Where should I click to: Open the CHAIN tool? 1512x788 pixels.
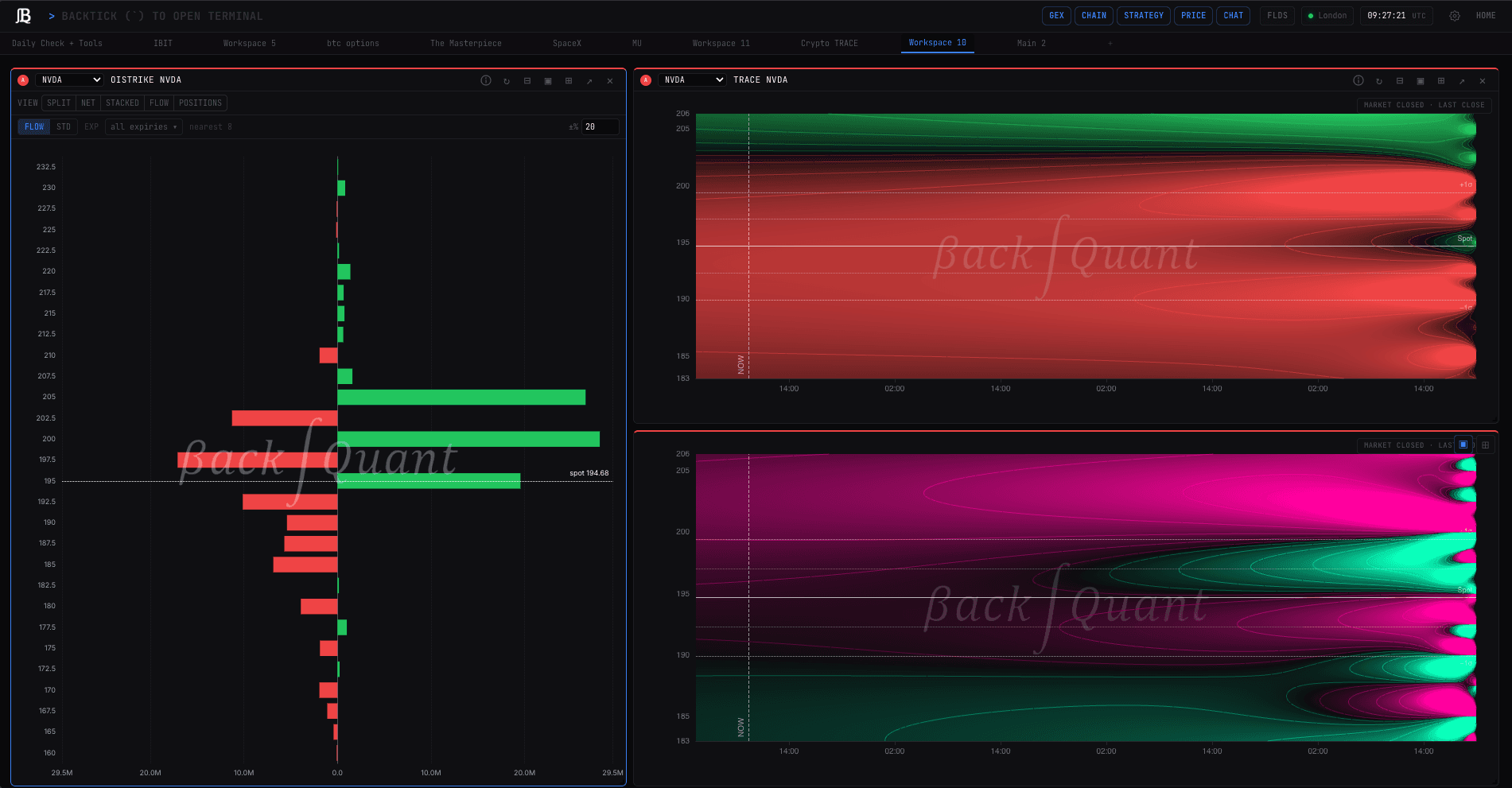(x=1094, y=16)
